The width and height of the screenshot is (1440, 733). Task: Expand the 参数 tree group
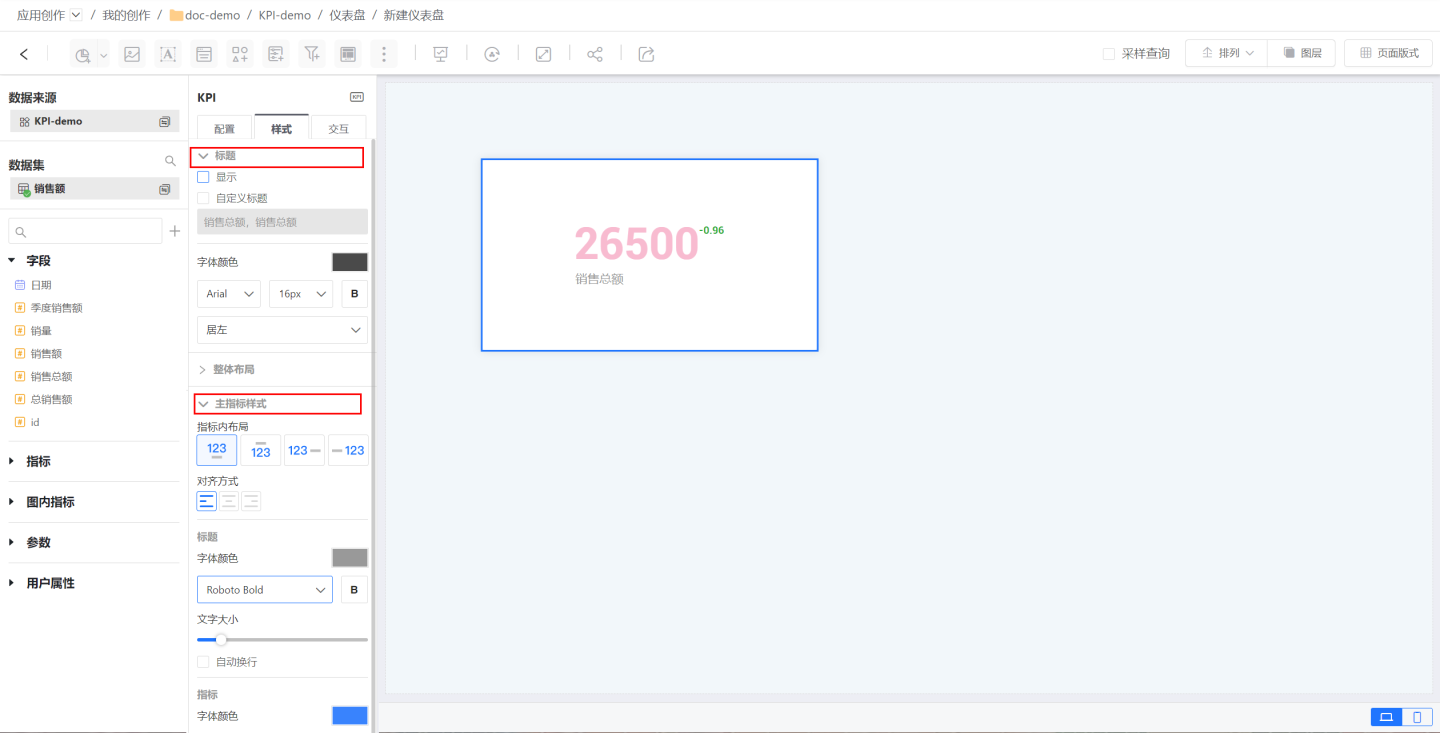pos(12,543)
